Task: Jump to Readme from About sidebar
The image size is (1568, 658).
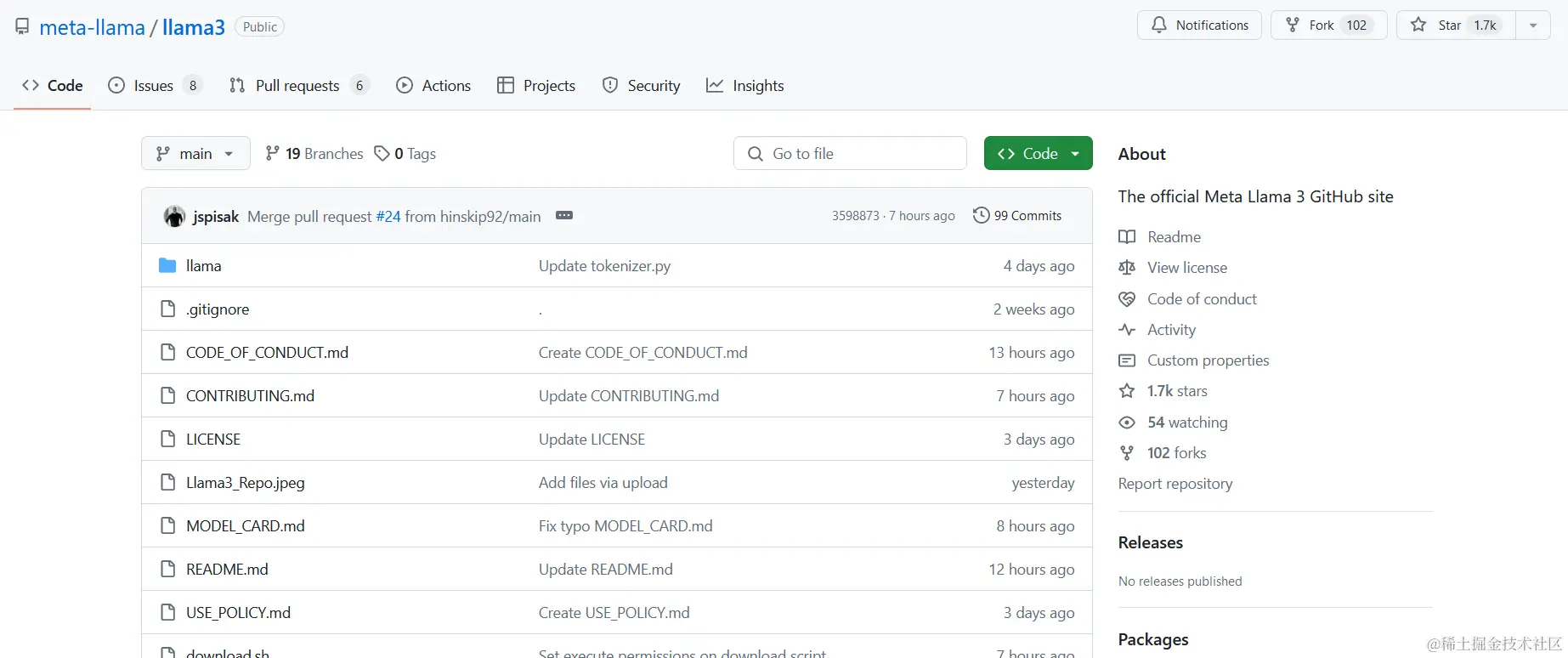Action: click(1160, 236)
